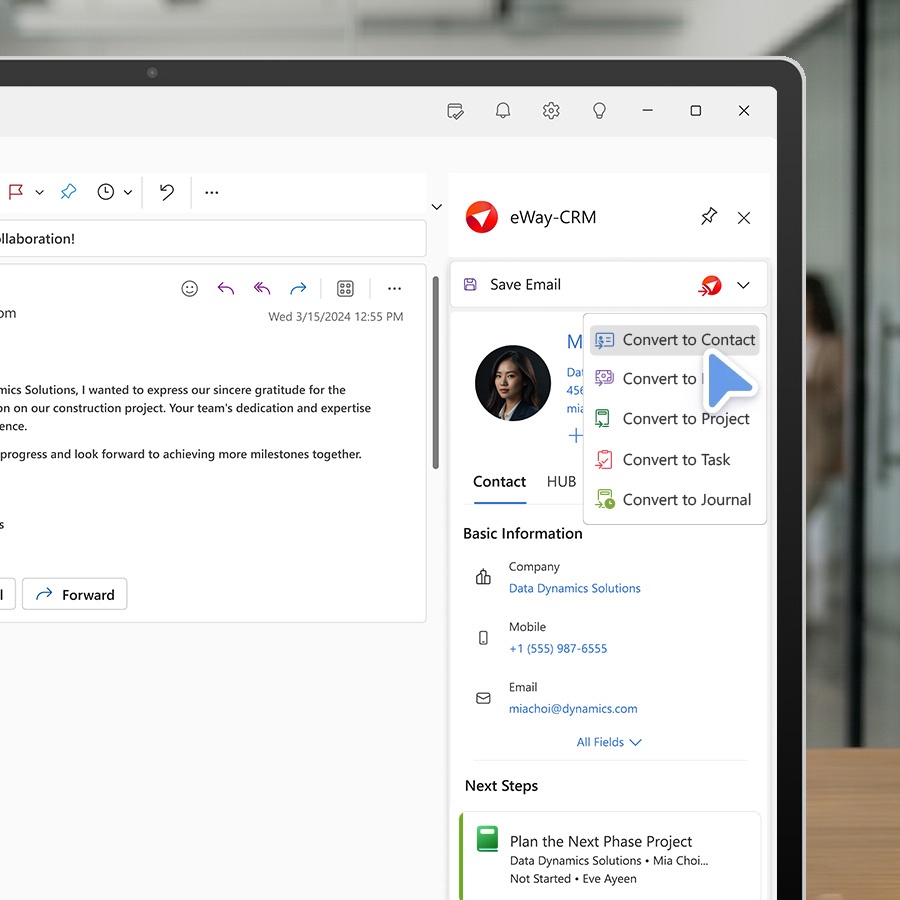Click the undo arrow in the toolbar
Image resolution: width=900 pixels, height=900 pixels.
tap(166, 192)
